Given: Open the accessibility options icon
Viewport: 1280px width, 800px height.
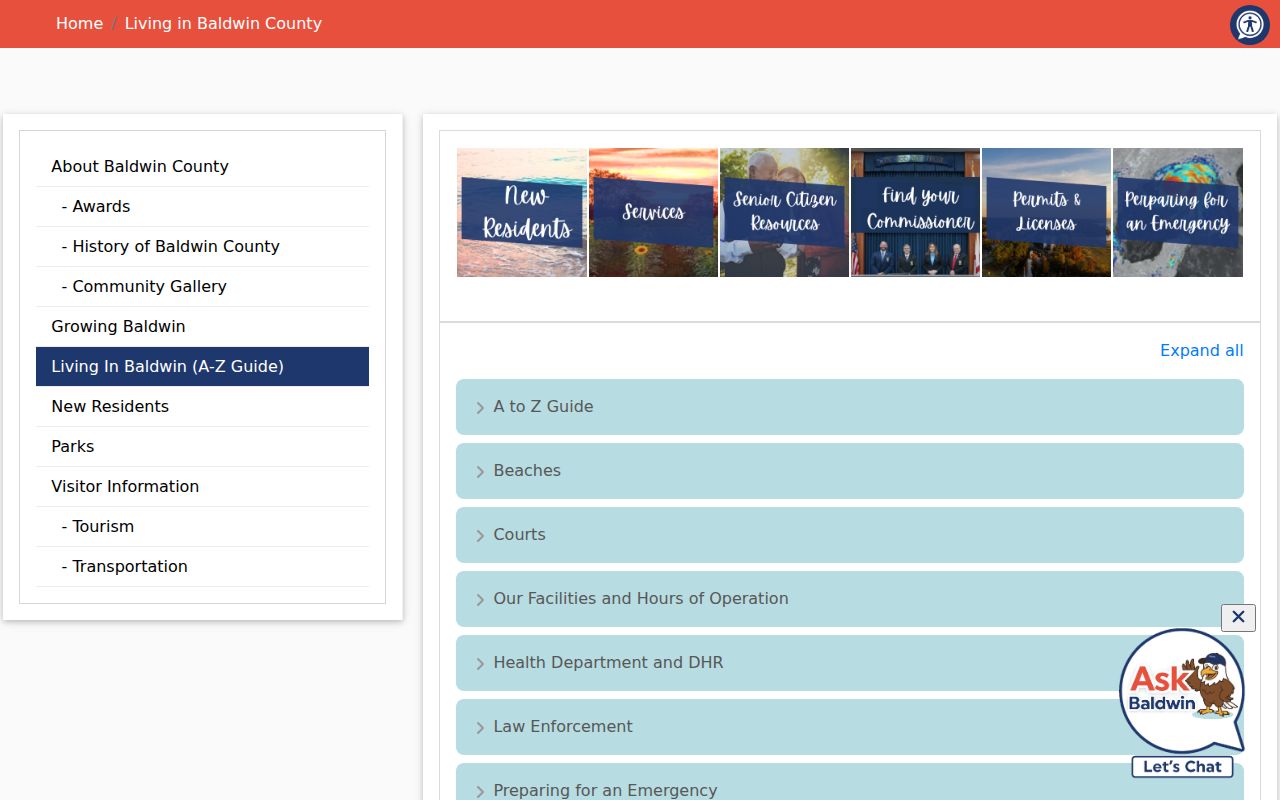Looking at the screenshot, I should 1250,25.
